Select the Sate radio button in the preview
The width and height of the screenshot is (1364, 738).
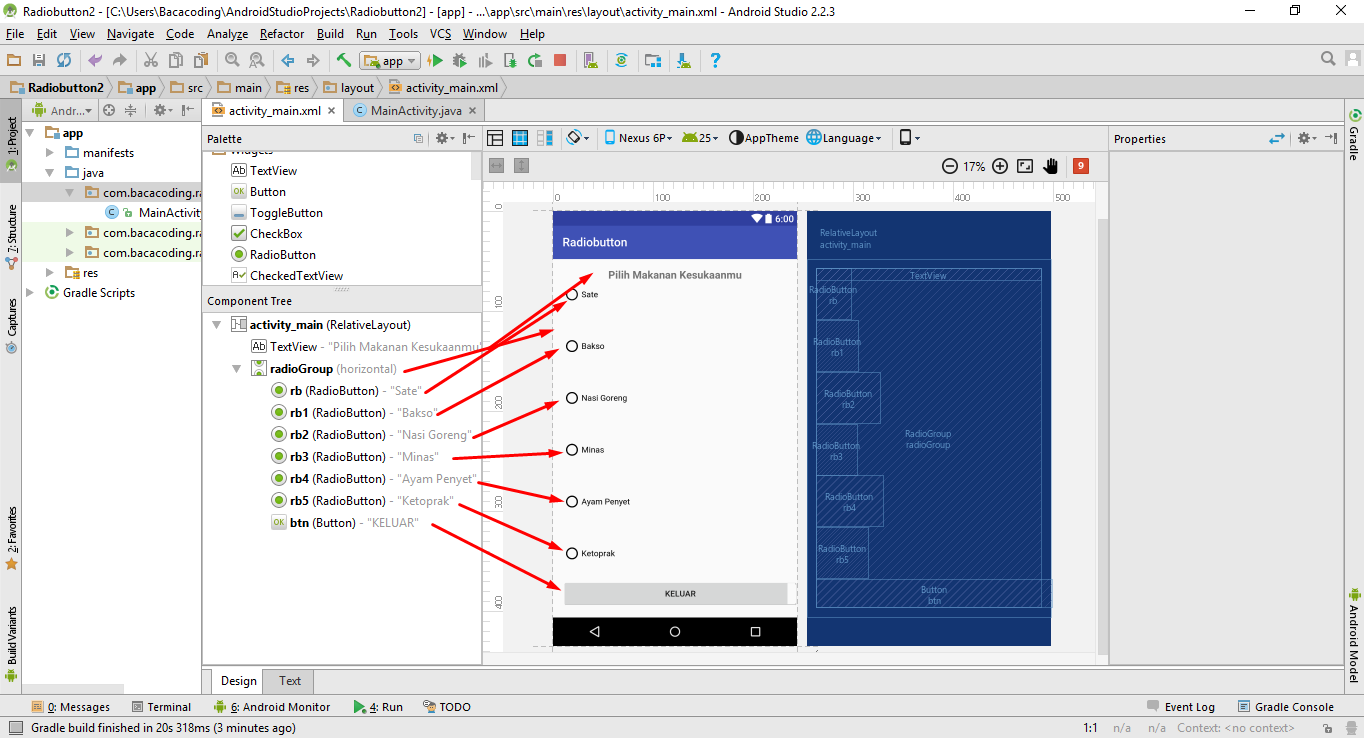pos(571,294)
